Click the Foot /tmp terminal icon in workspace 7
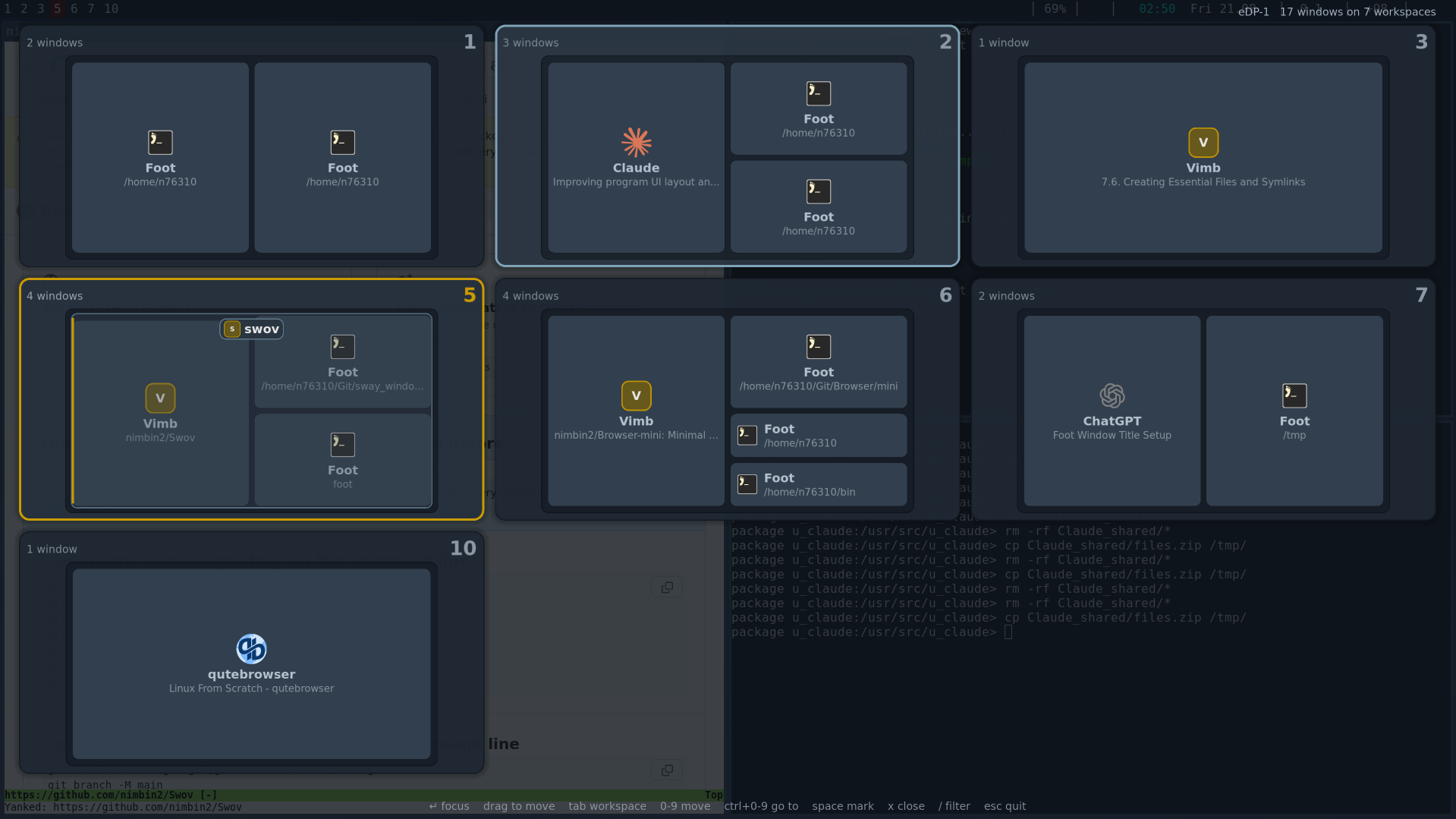The image size is (1456, 819). (1294, 395)
